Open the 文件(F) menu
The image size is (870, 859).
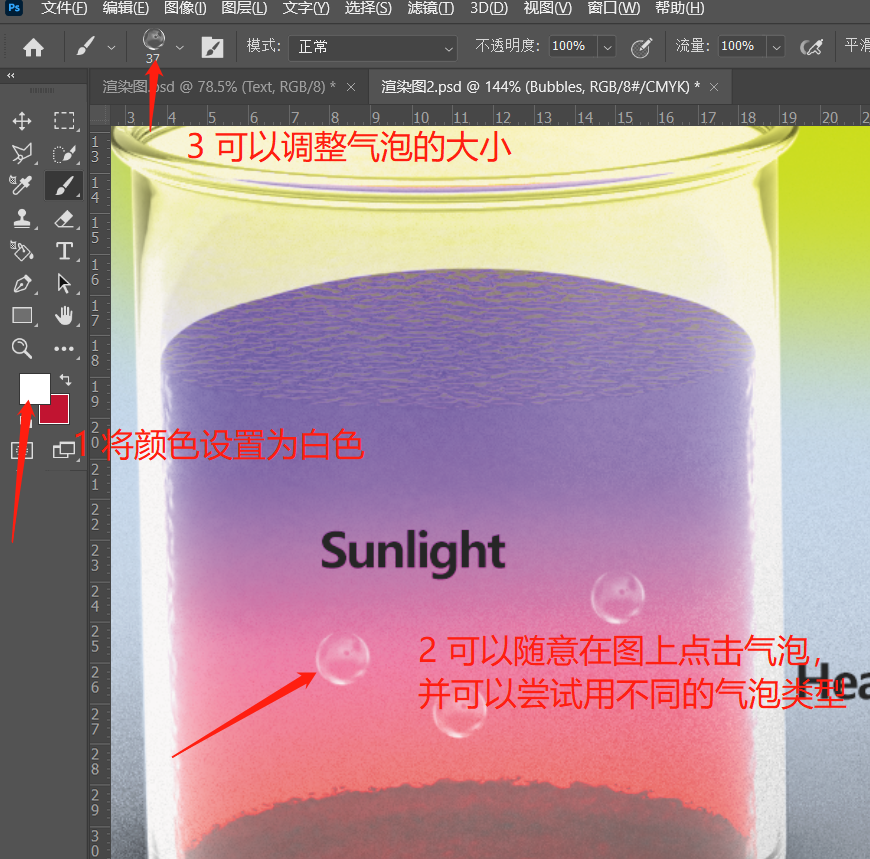(64, 8)
